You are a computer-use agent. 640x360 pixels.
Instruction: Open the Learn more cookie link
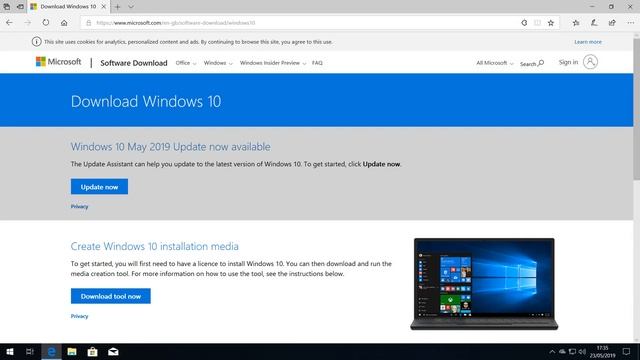[588, 42]
